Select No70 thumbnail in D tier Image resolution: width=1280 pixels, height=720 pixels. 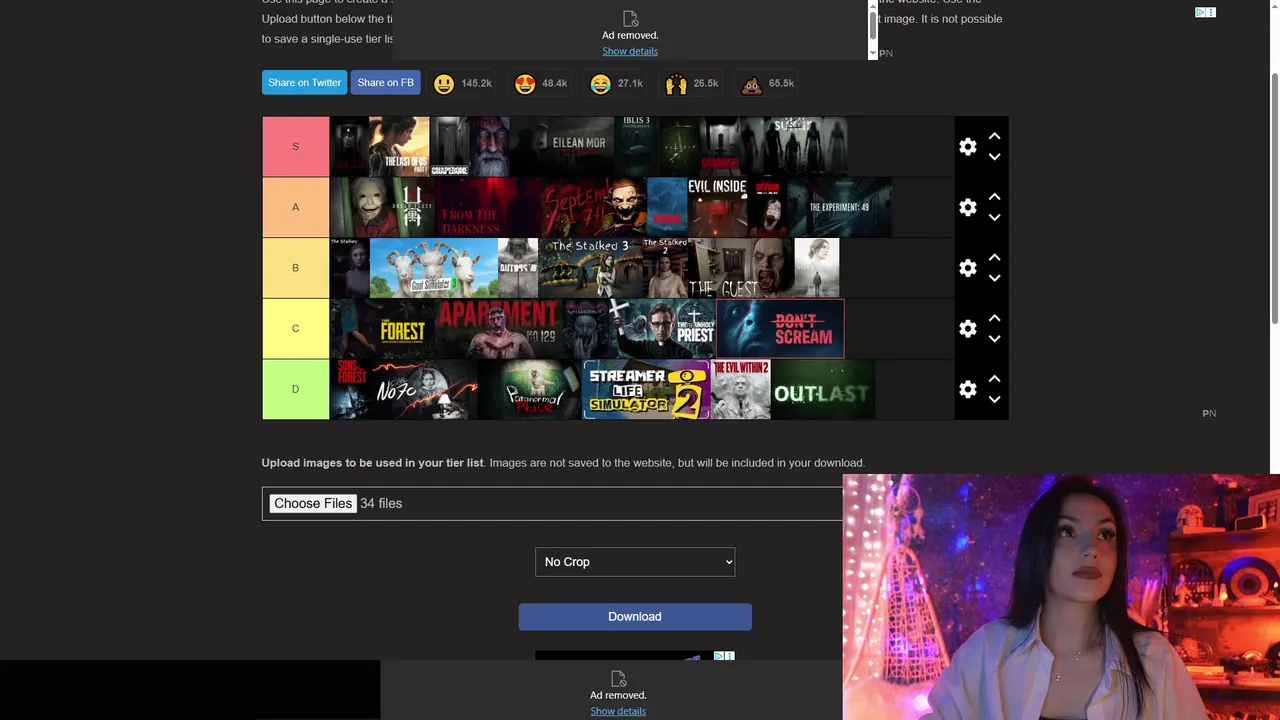425,389
